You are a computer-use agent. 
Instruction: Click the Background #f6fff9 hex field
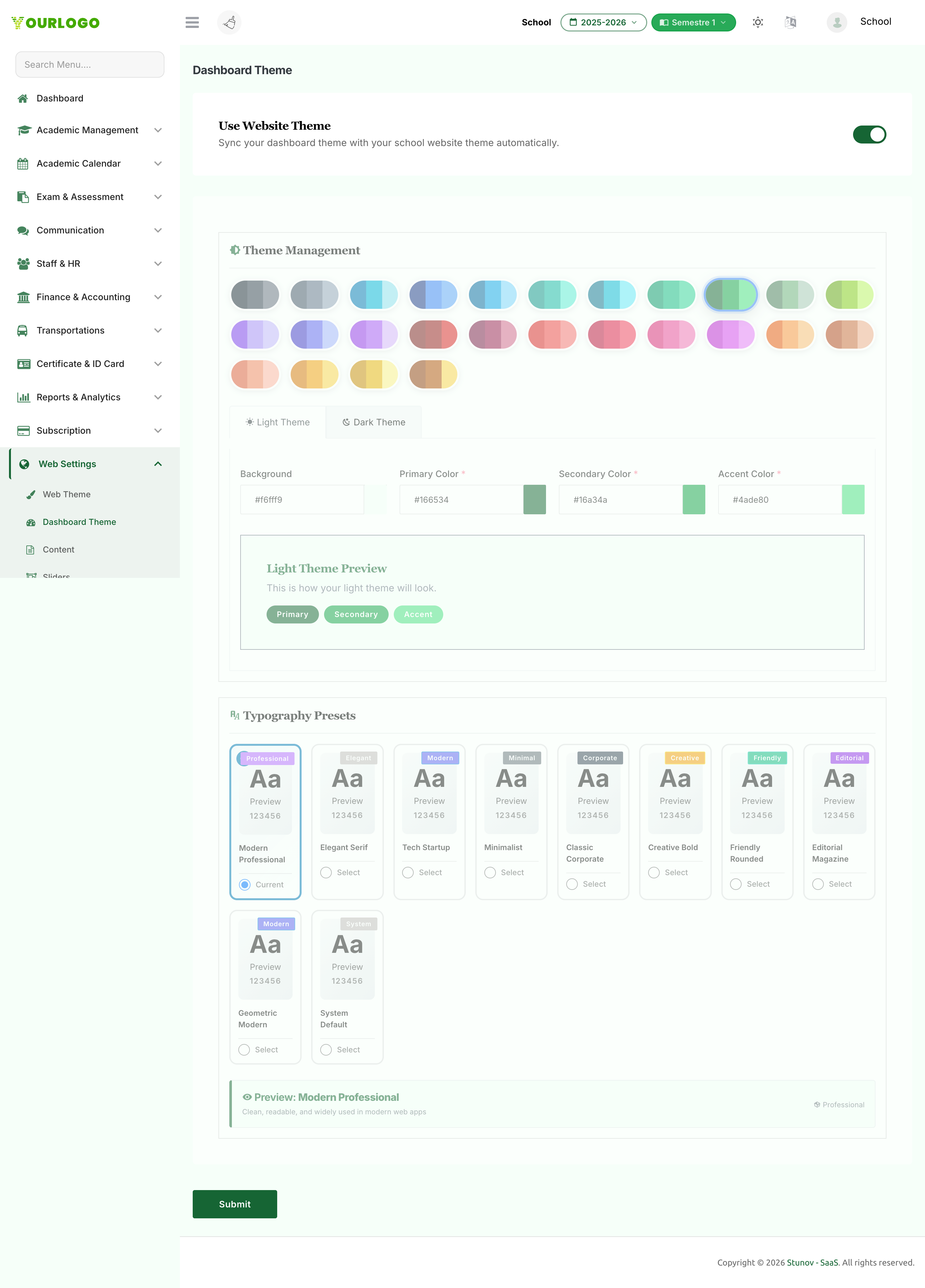click(x=302, y=500)
